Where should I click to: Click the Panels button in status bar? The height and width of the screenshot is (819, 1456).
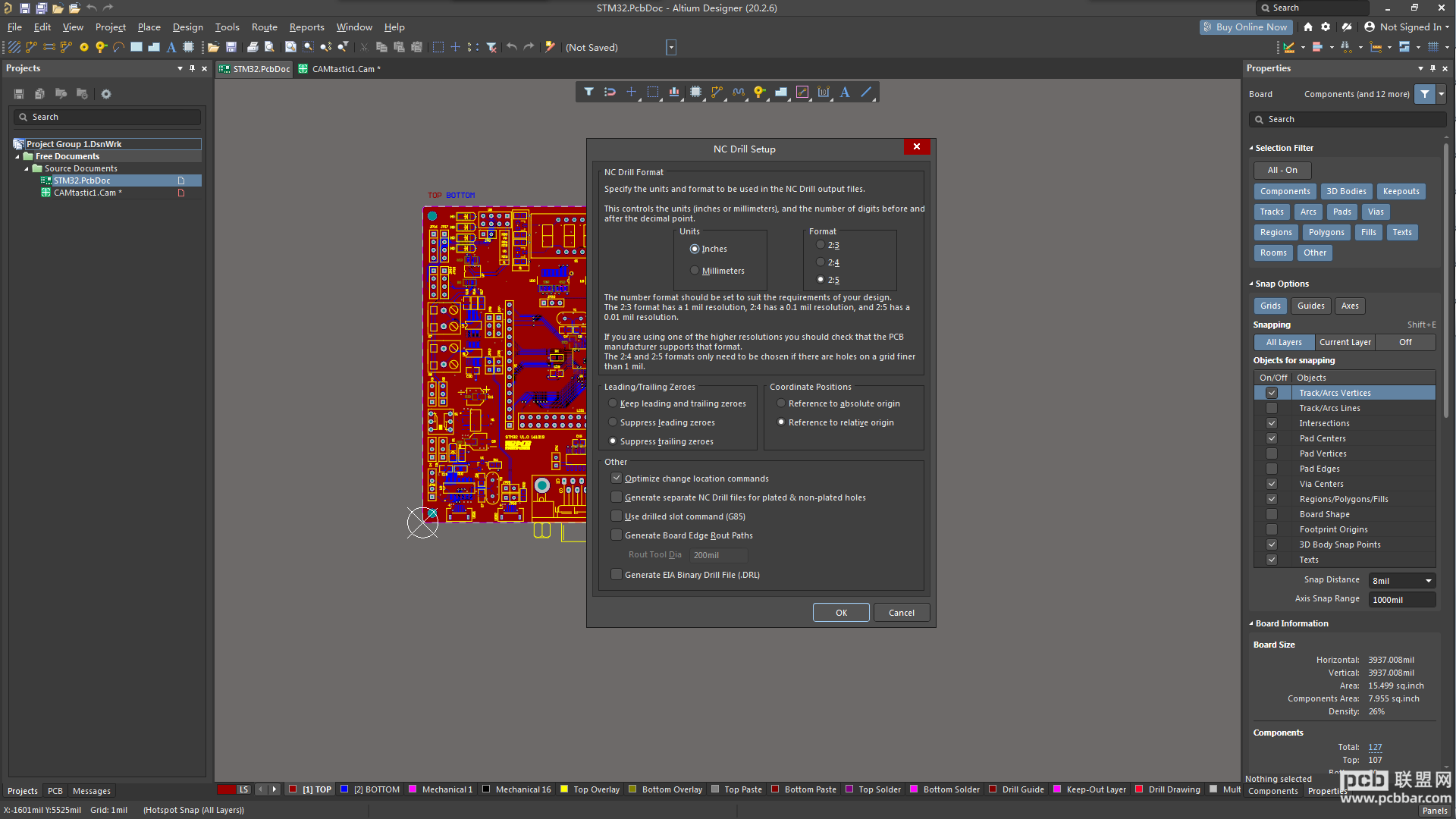coord(1434,811)
